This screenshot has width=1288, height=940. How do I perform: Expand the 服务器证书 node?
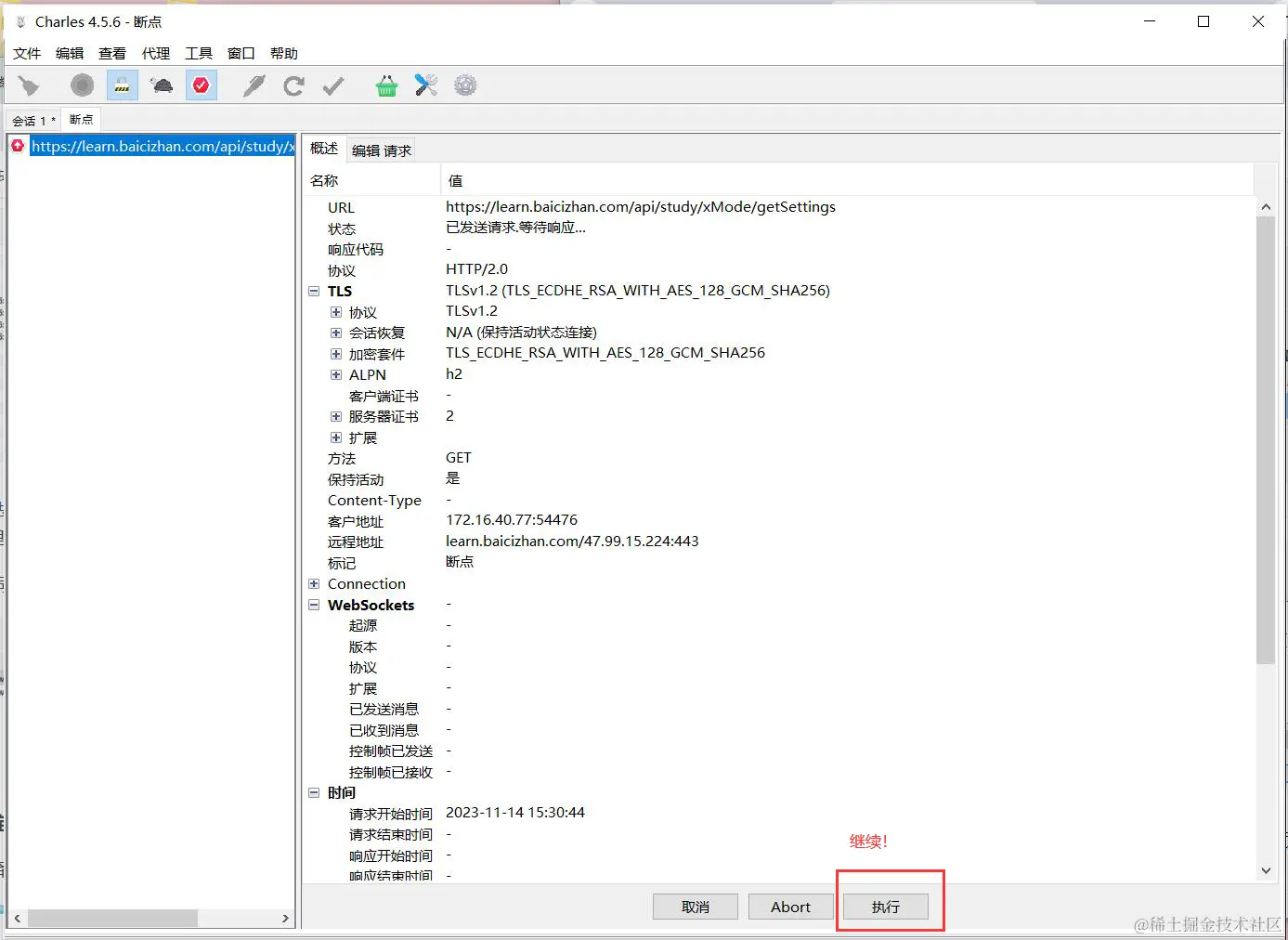pos(336,416)
